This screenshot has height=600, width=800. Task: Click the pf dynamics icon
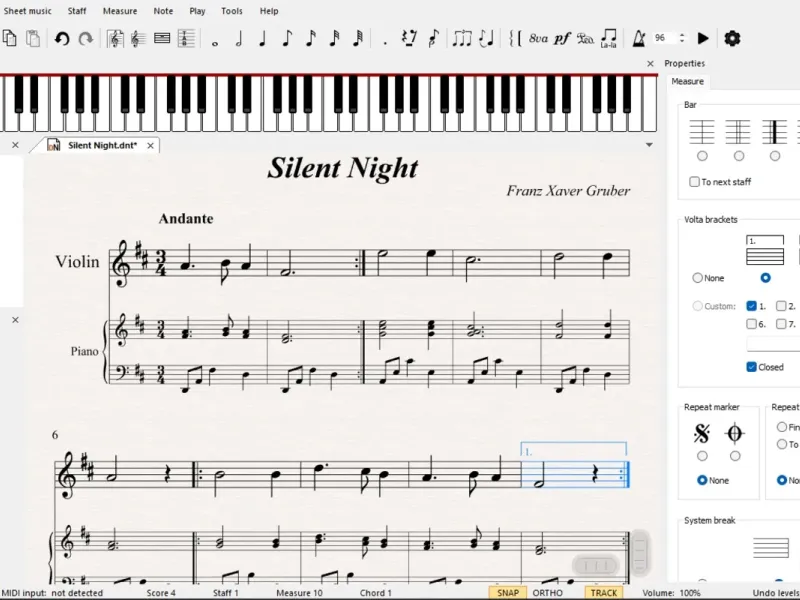click(x=562, y=38)
